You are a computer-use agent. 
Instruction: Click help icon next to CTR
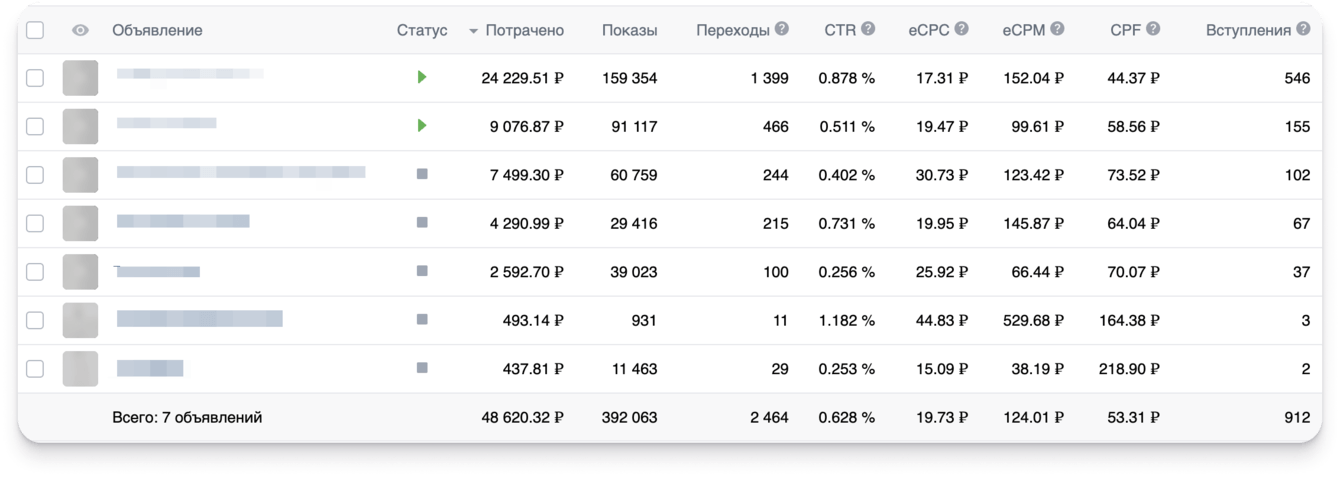point(868,29)
